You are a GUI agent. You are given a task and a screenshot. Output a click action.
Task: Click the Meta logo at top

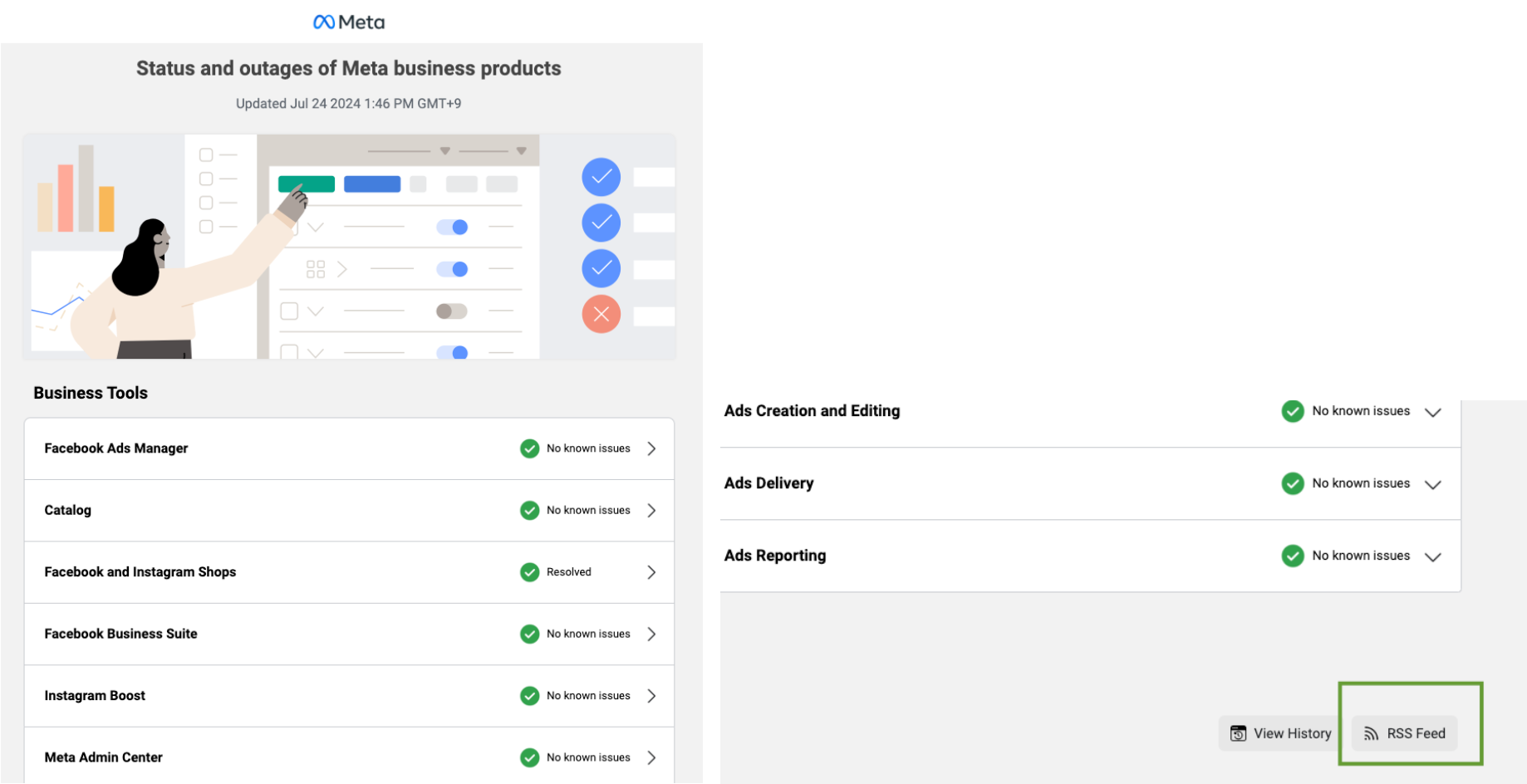click(x=349, y=22)
